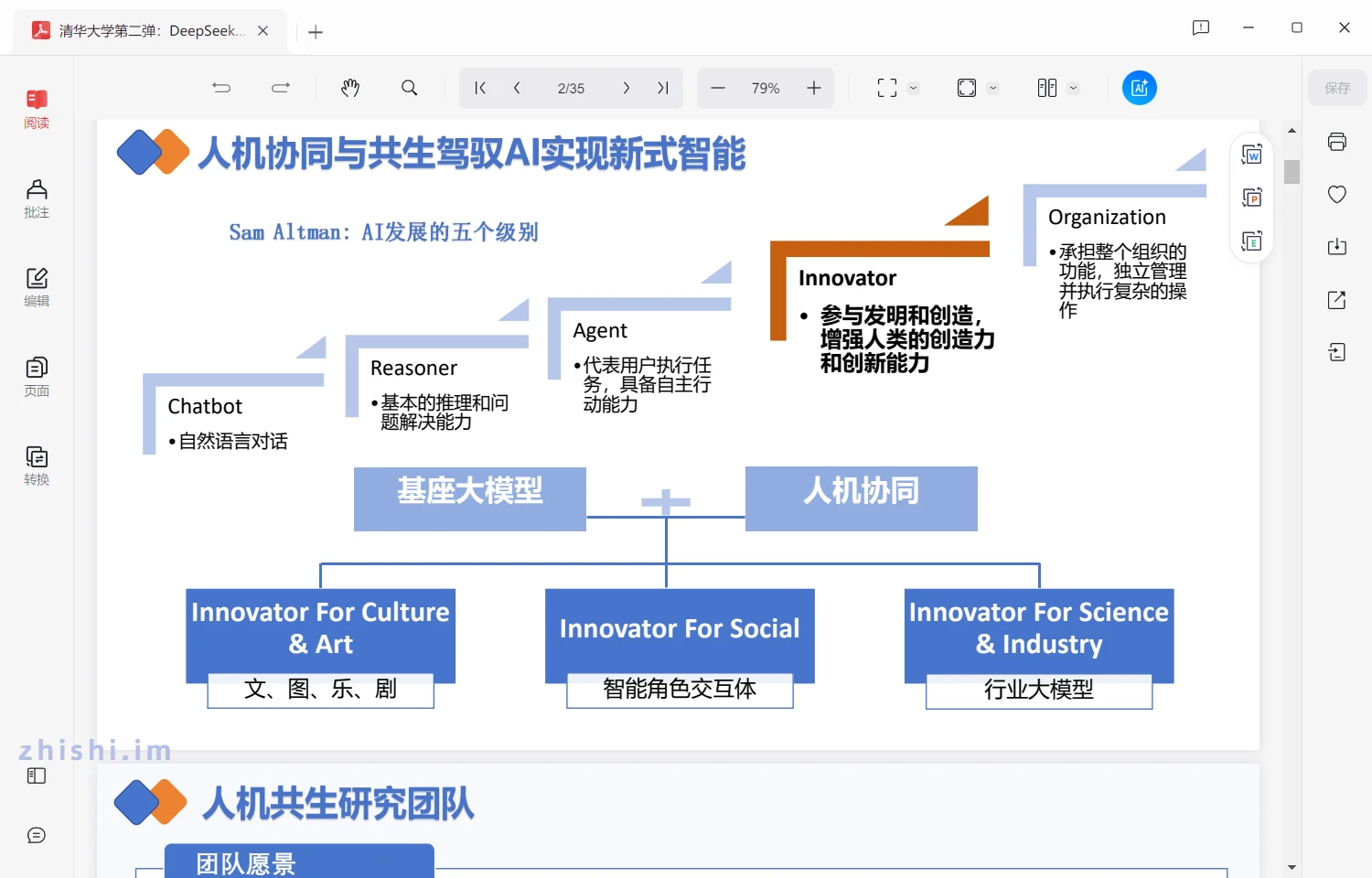Activate the screenshot selection tool

coord(887,88)
